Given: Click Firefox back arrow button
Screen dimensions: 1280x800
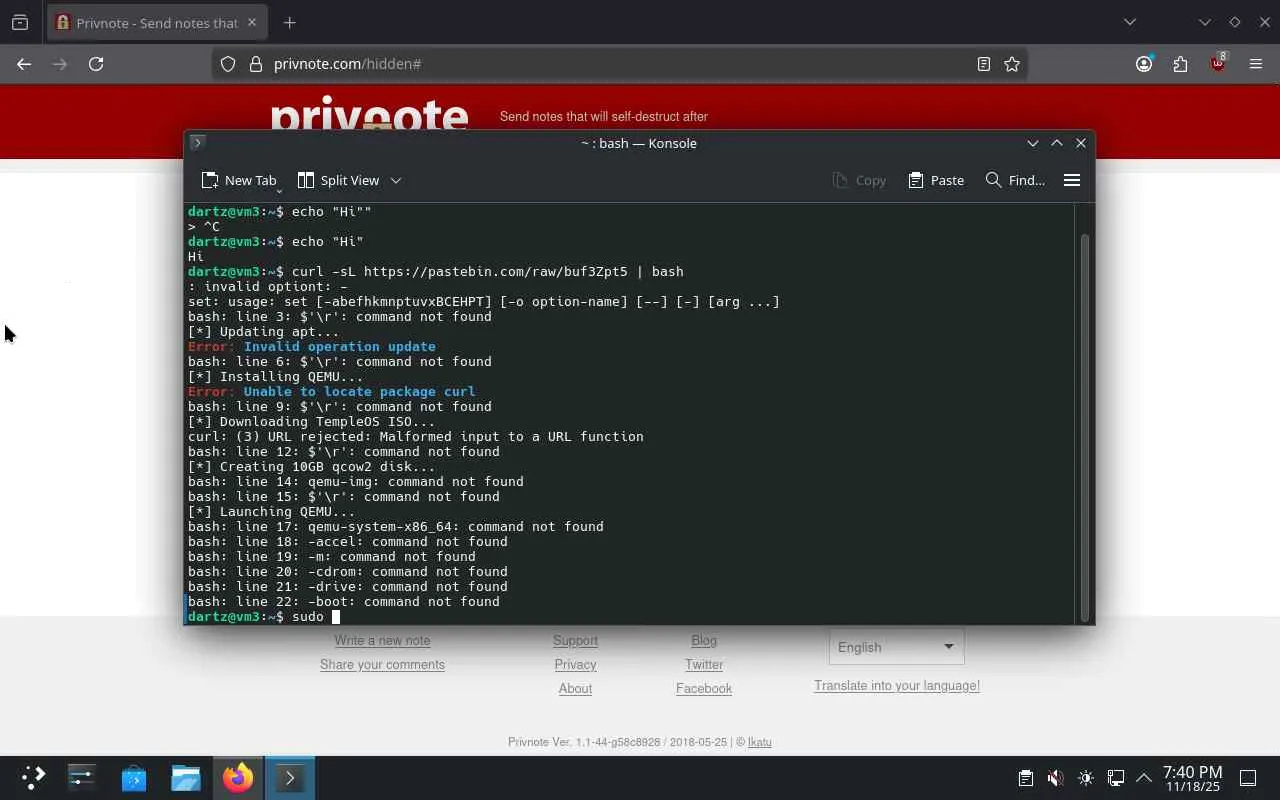Looking at the screenshot, I should coord(24,64).
